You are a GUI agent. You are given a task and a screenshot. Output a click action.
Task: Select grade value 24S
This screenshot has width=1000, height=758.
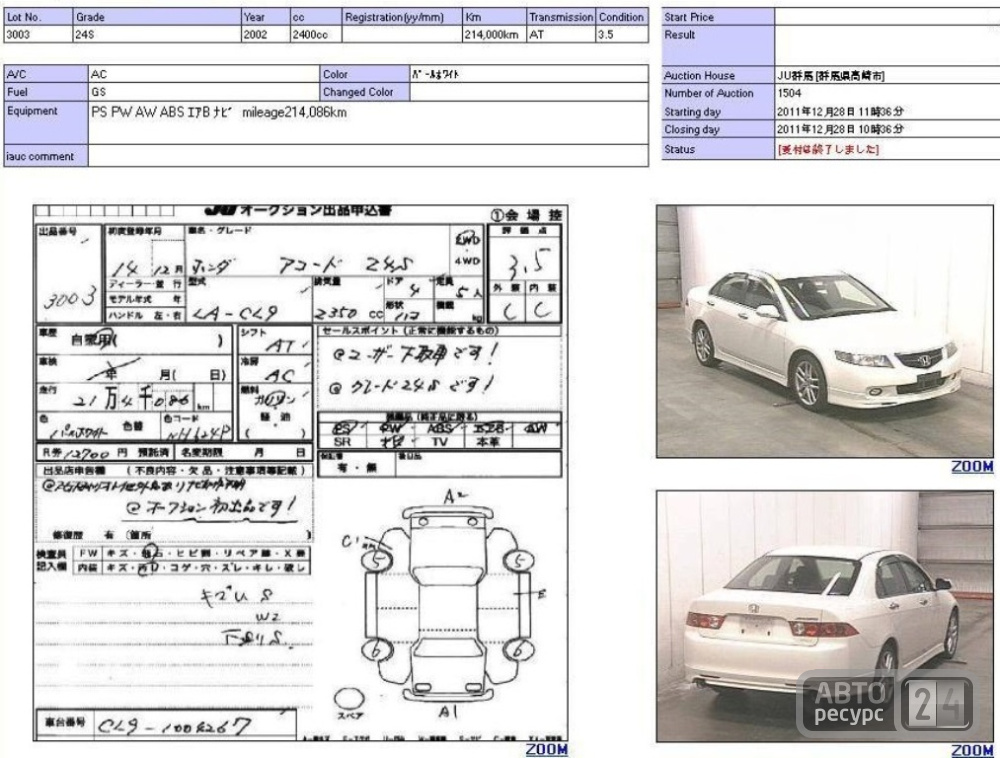(x=85, y=34)
